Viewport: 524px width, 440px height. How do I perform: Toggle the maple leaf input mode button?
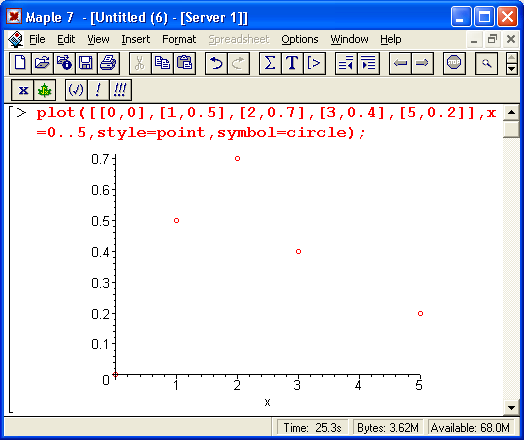pyautogui.click(x=44, y=90)
